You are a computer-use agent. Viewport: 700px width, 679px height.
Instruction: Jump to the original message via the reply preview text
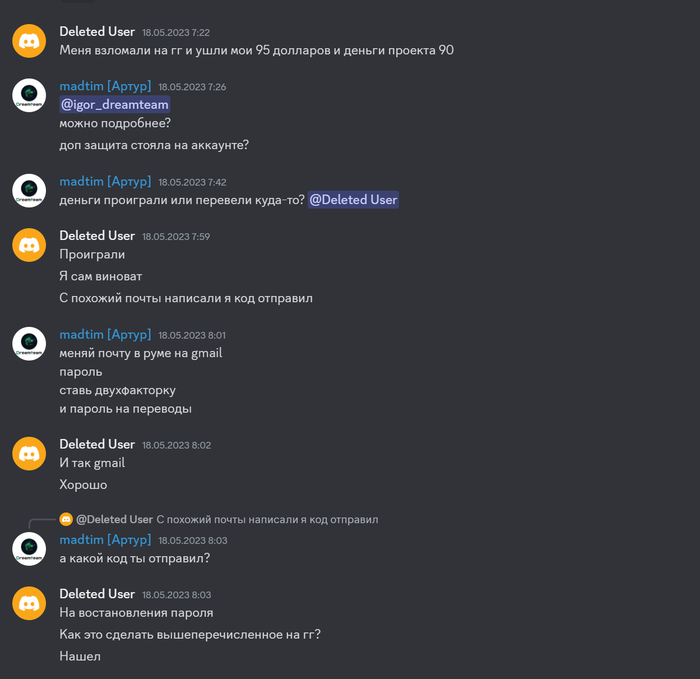point(267,520)
